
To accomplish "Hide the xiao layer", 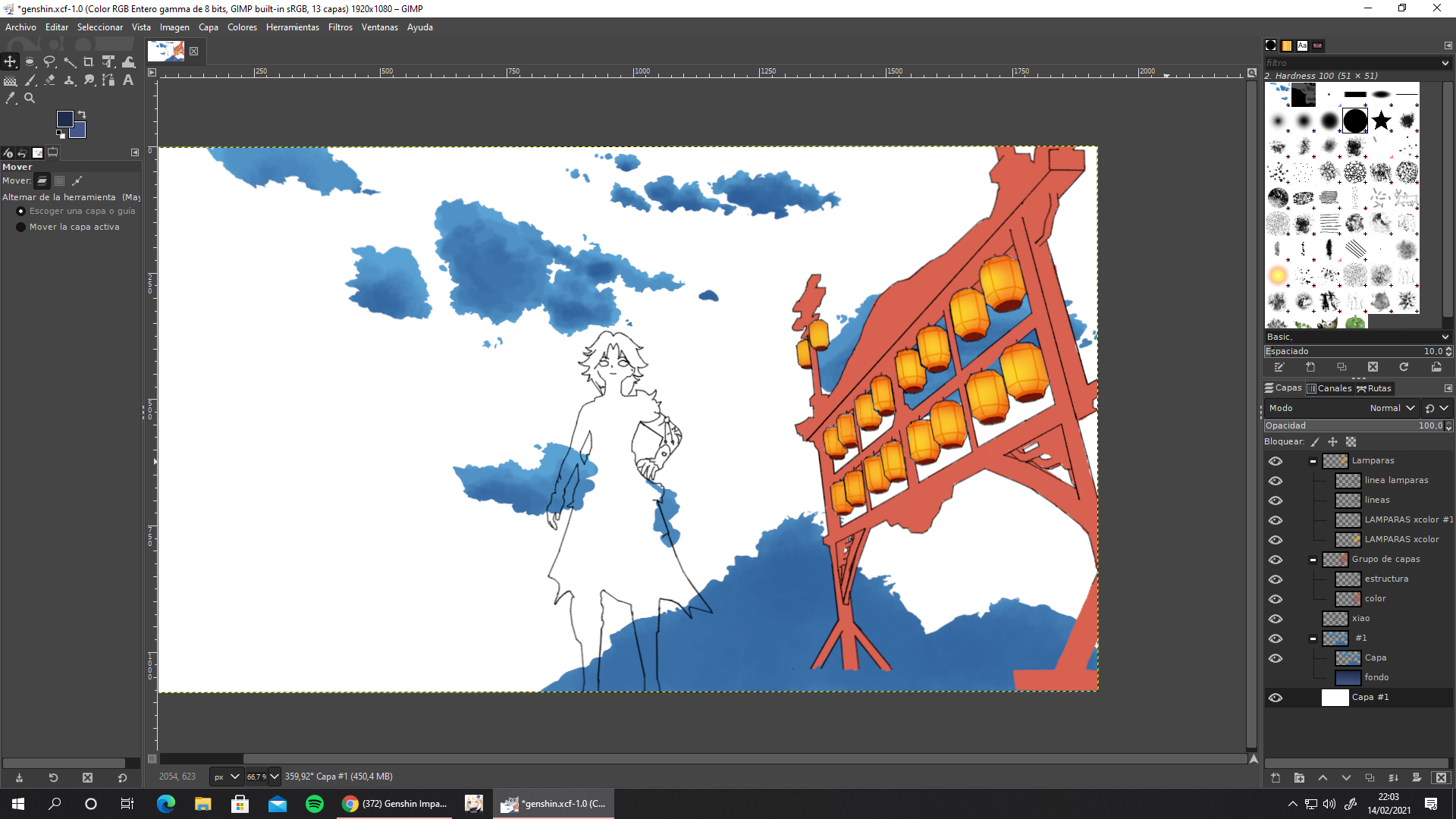I will pos(1276,619).
